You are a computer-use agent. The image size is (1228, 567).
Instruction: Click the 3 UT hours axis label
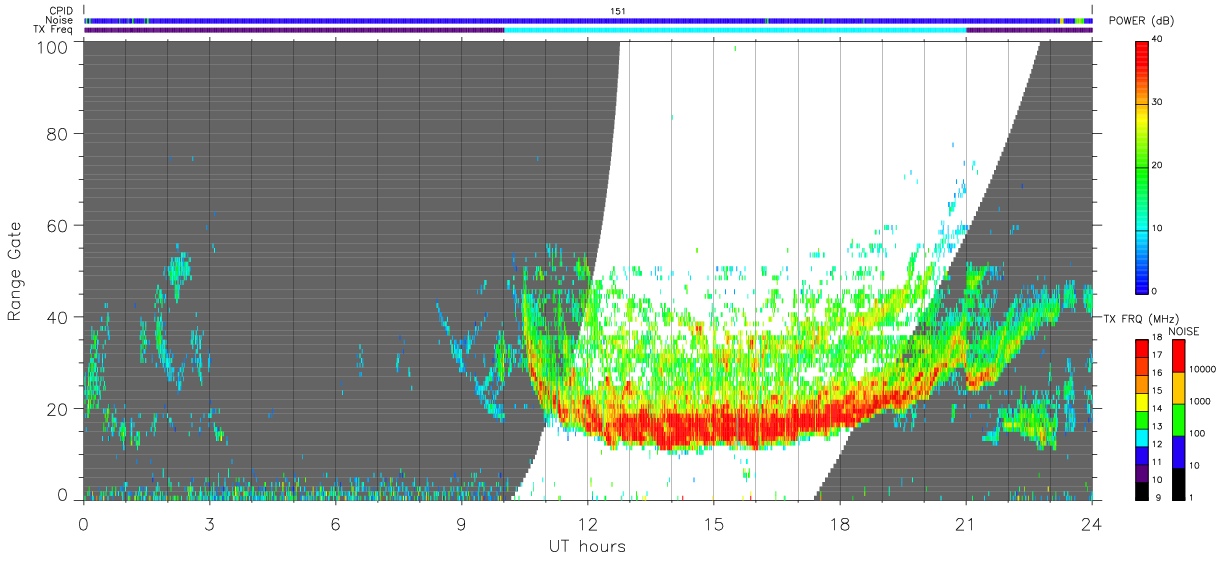pyautogui.click(x=209, y=522)
